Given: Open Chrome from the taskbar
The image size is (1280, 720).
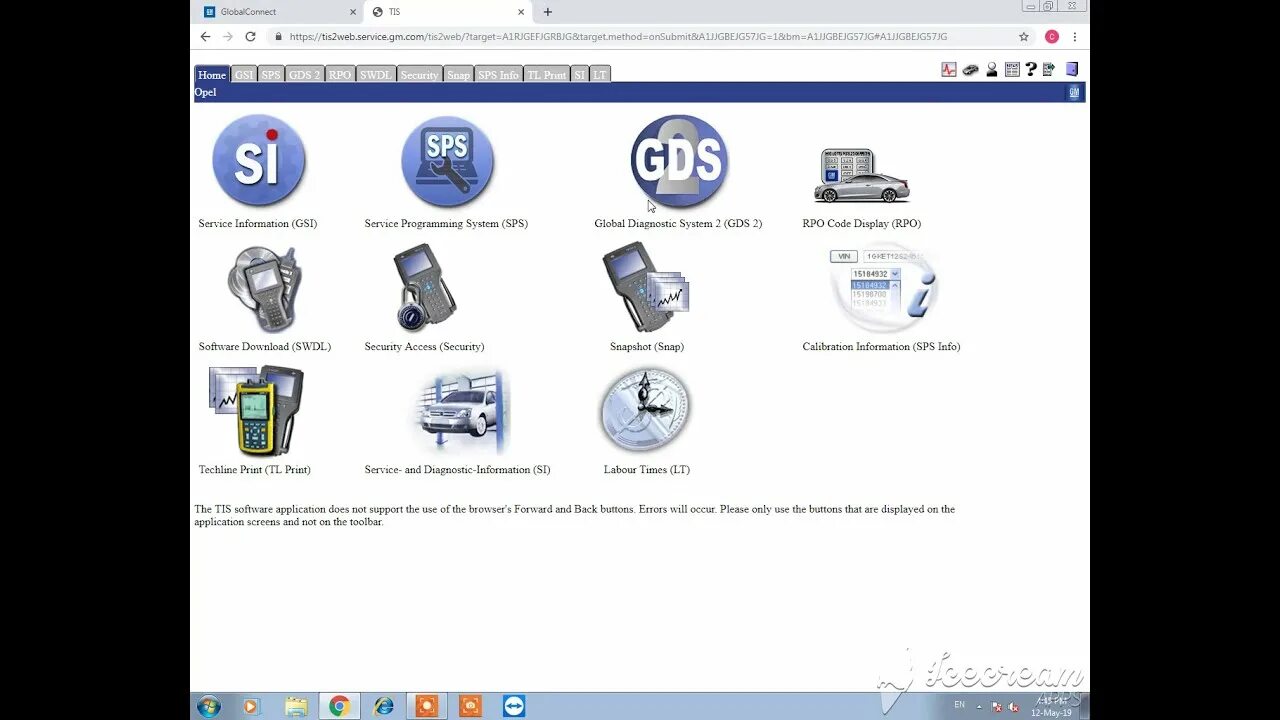Looking at the screenshot, I should coord(339,706).
